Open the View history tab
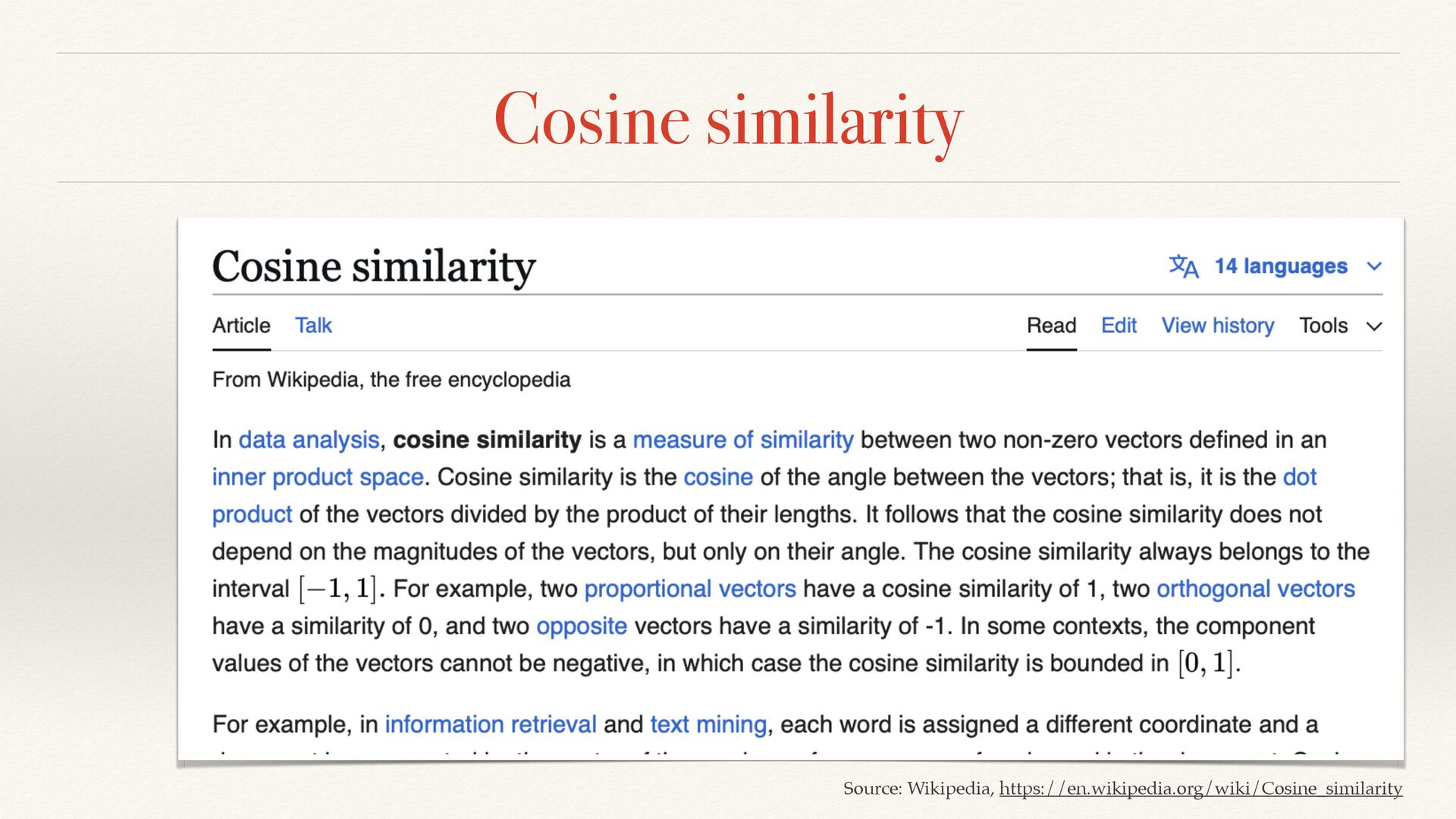1456x819 pixels. click(1217, 325)
